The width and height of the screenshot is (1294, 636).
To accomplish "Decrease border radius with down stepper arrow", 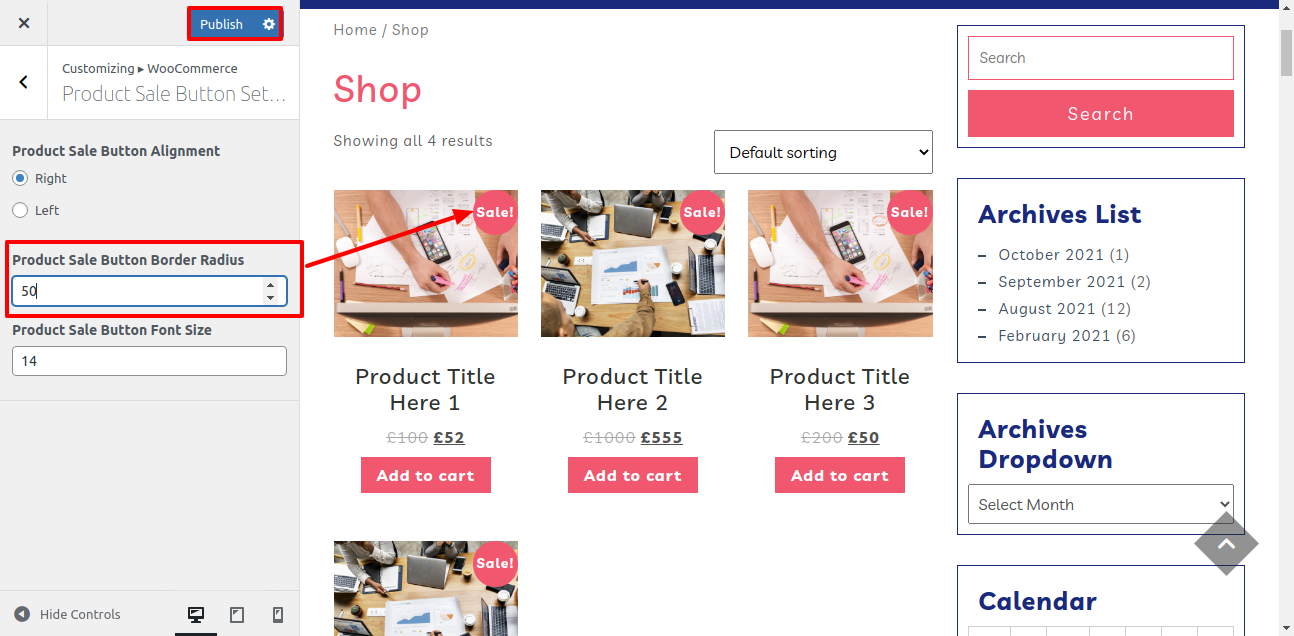I will (x=270, y=297).
